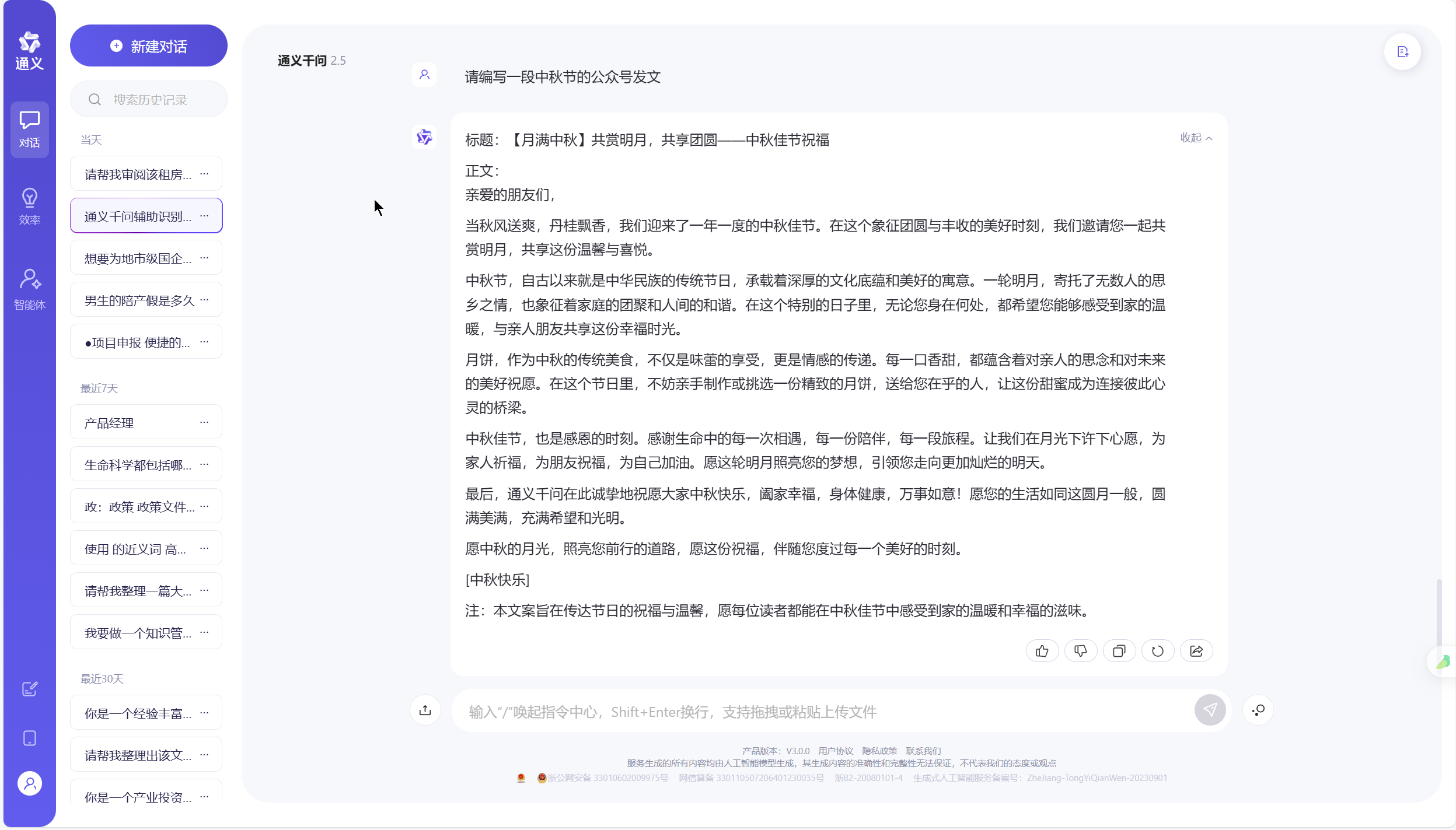
Task: Click the upload file icon
Action: tap(425, 710)
